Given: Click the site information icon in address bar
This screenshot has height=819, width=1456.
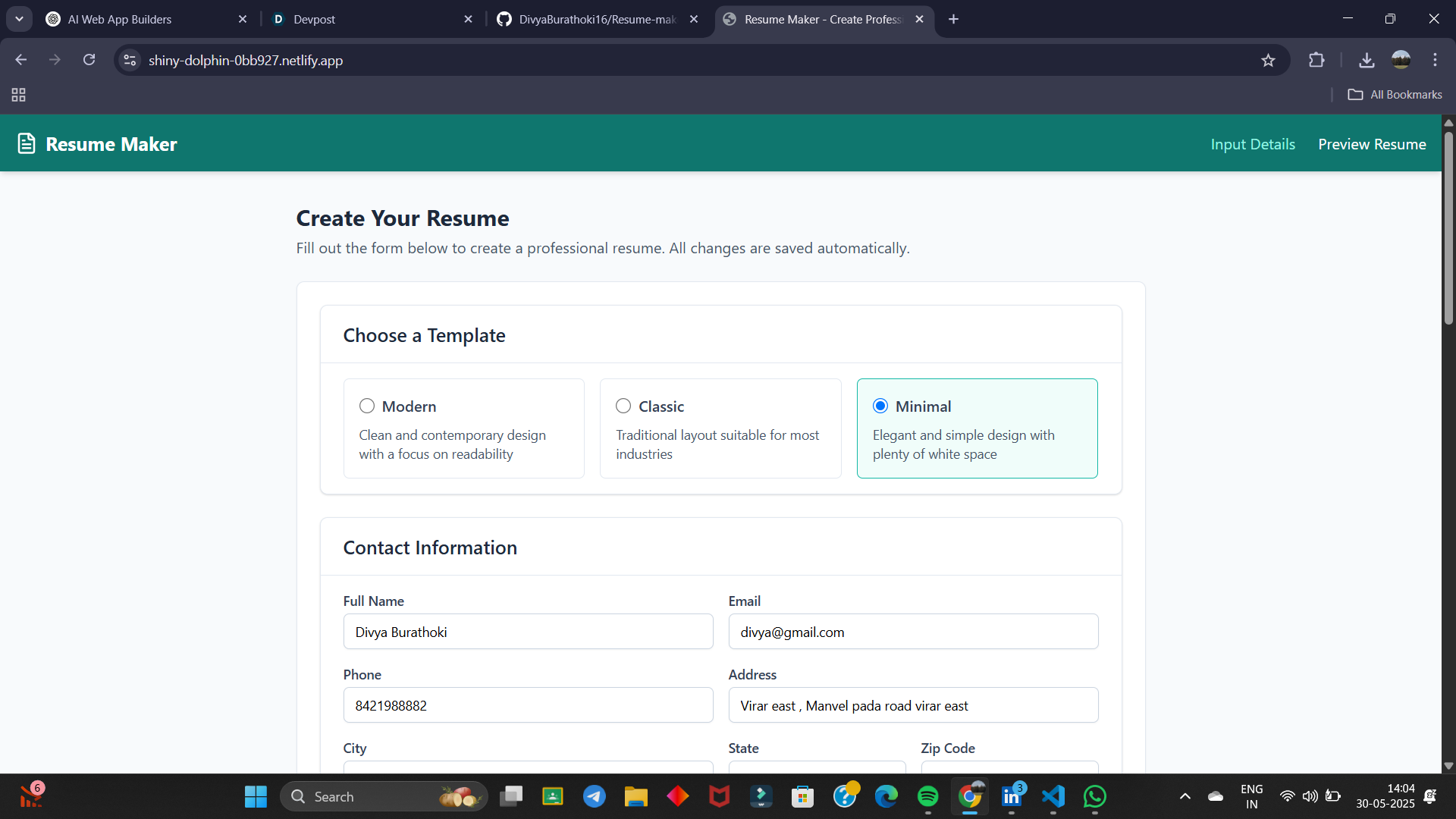Looking at the screenshot, I should [130, 60].
